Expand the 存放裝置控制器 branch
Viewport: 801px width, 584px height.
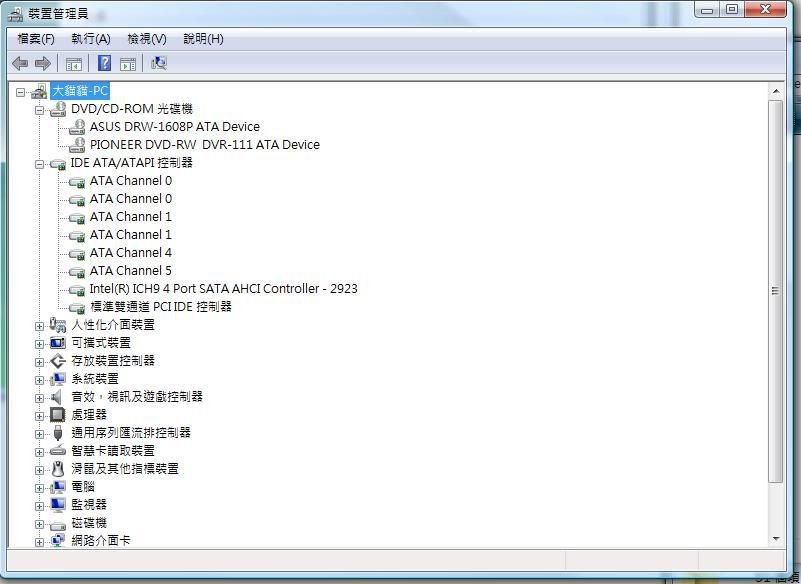click(x=39, y=362)
